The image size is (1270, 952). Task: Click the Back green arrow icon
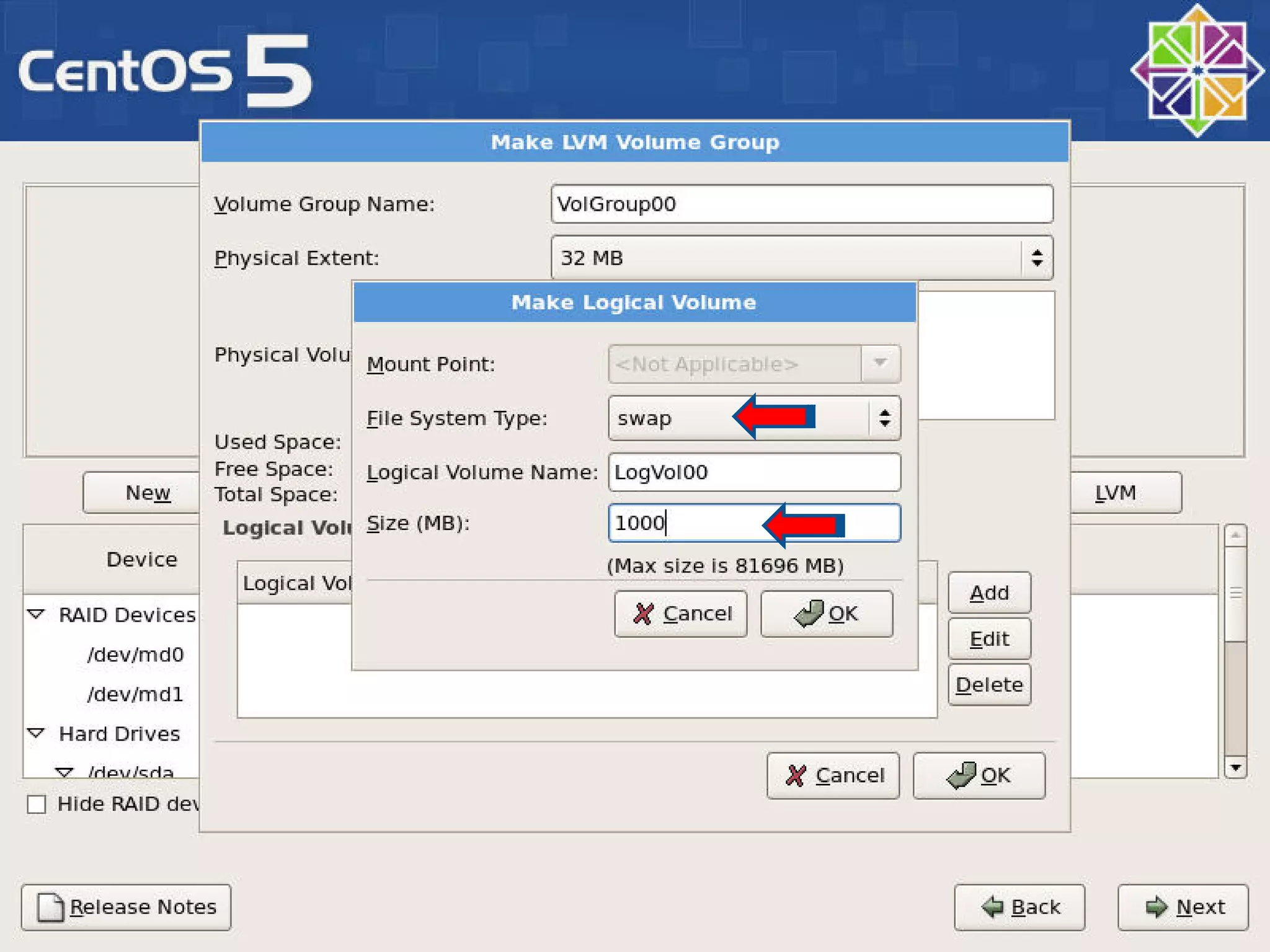[x=993, y=907]
